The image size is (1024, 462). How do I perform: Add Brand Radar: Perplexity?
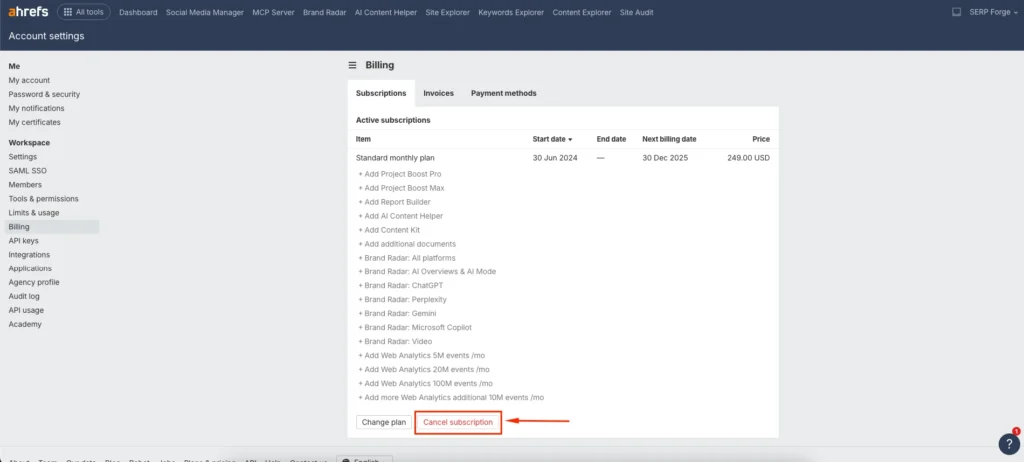[x=402, y=299]
